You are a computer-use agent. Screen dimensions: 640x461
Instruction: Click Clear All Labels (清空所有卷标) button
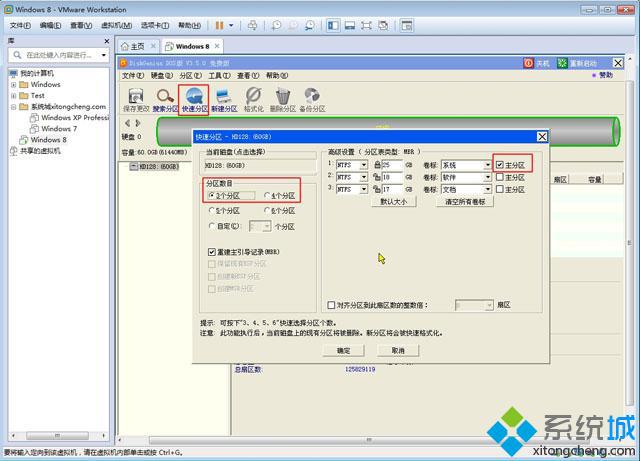pyautogui.click(x=465, y=202)
